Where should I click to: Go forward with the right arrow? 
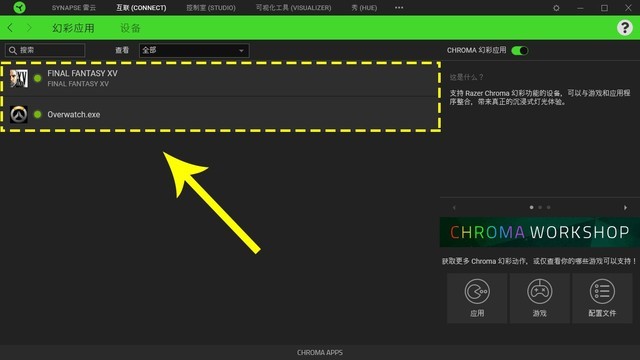(29, 28)
